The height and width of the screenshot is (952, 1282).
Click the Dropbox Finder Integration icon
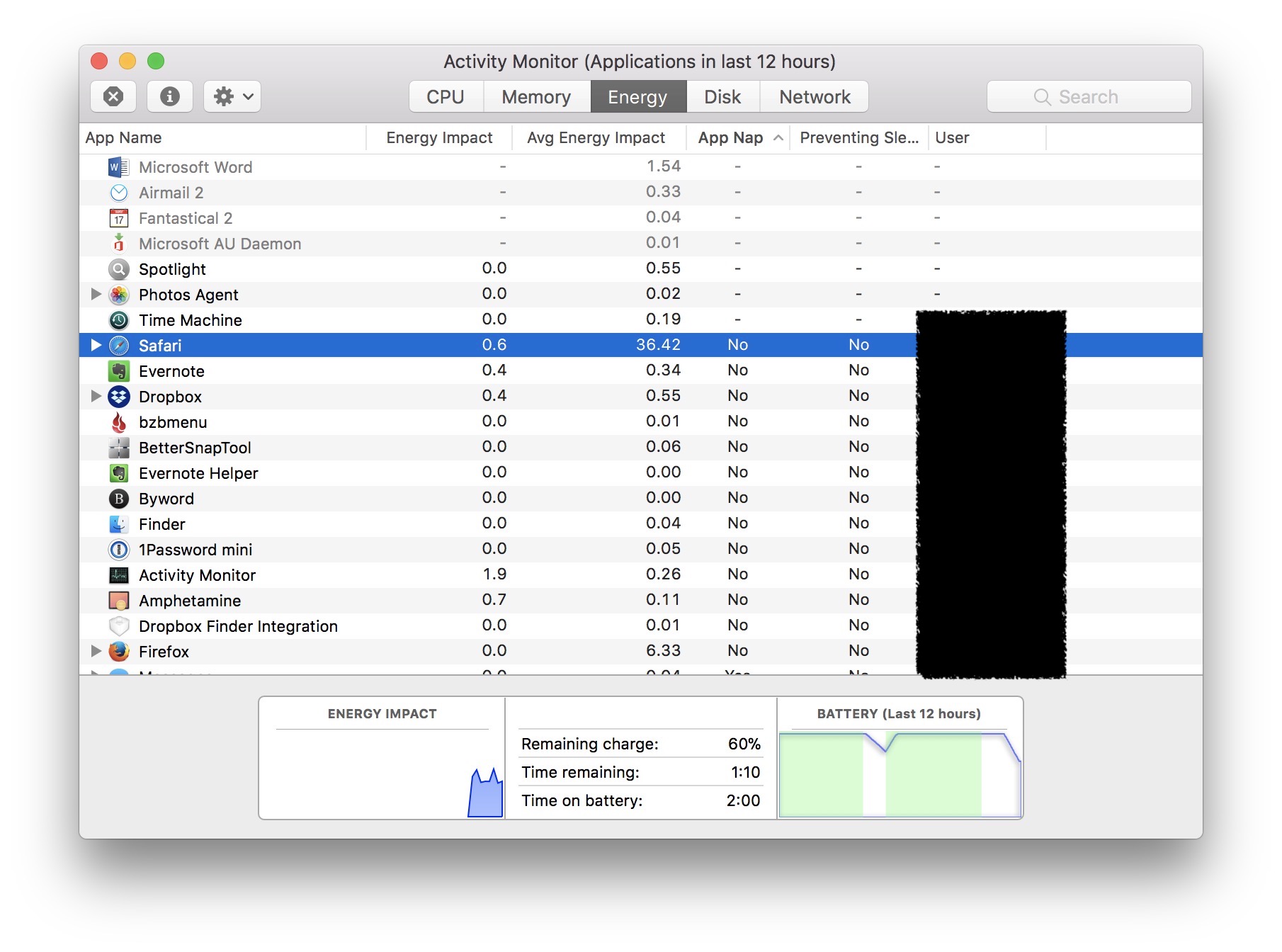(x=119, y=626)
